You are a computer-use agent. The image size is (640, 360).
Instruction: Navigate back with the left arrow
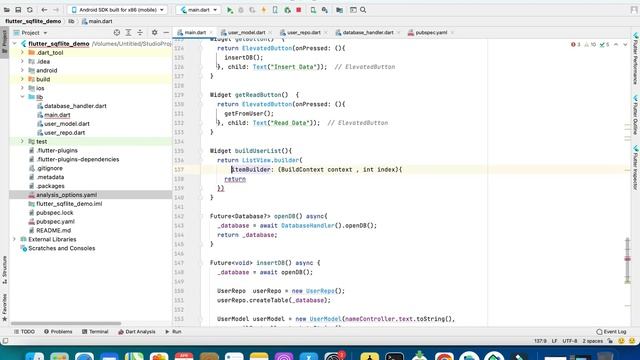[44, 10]
